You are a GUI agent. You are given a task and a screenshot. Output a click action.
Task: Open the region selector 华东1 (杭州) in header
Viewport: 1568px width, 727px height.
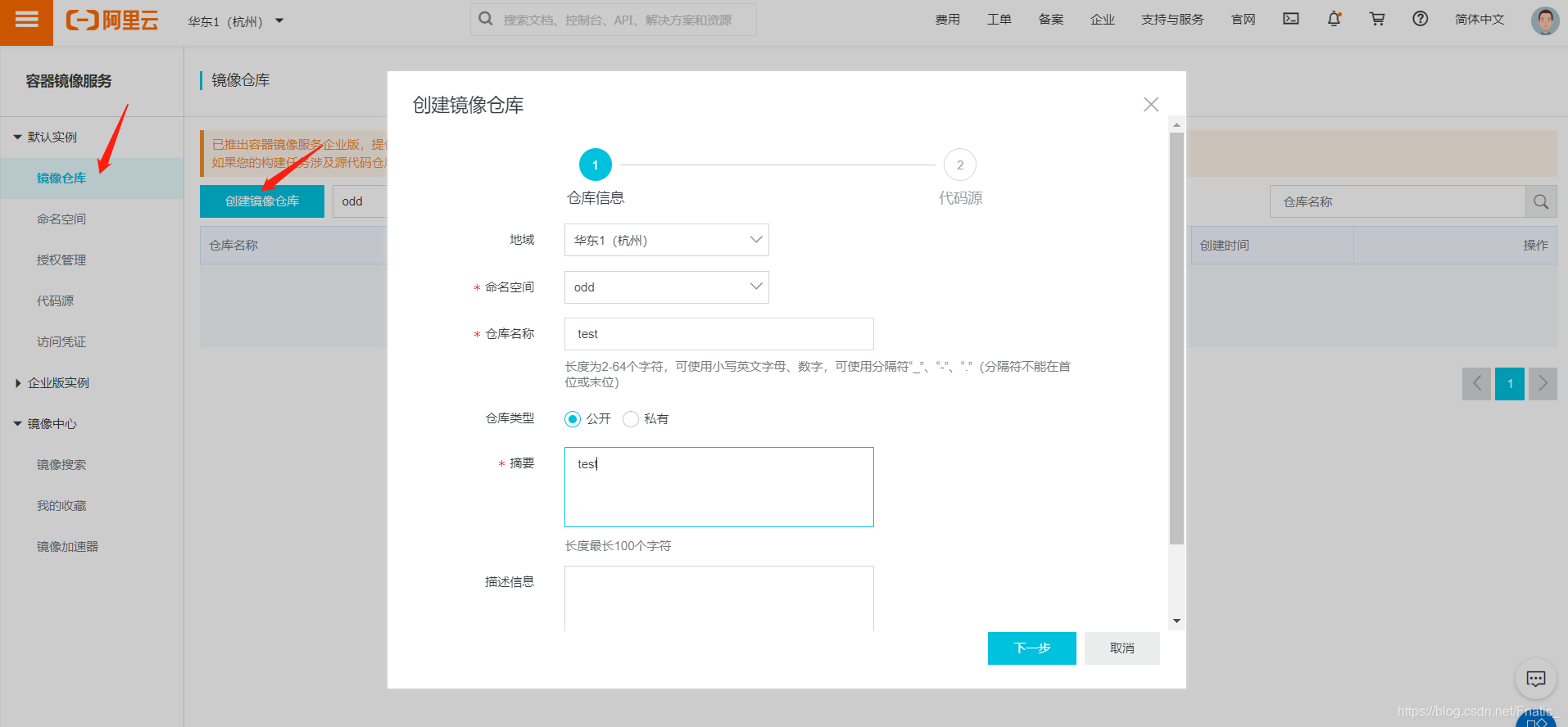point(235,21)
